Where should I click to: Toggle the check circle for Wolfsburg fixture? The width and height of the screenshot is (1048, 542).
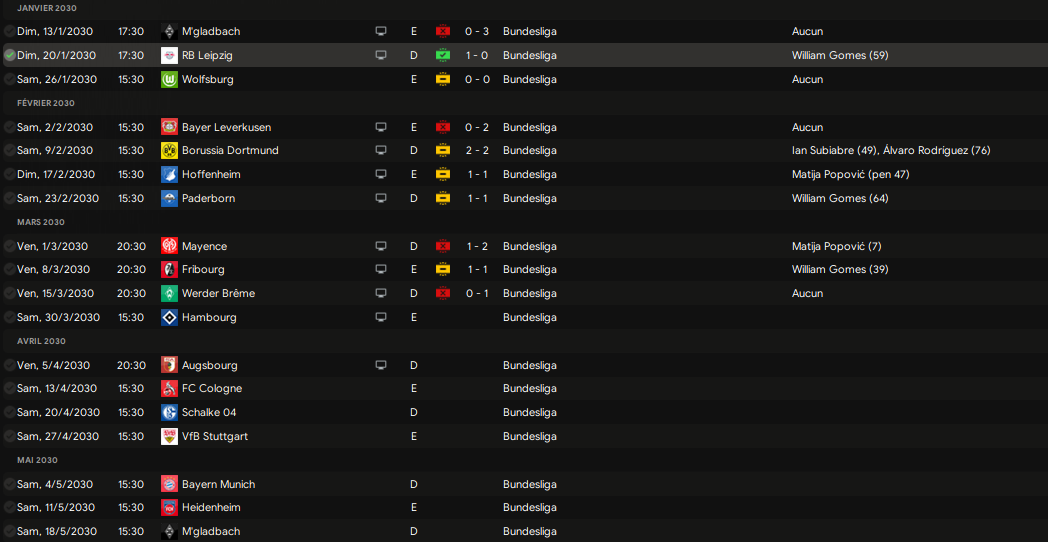pyautogui.click(x=9, y=80)
